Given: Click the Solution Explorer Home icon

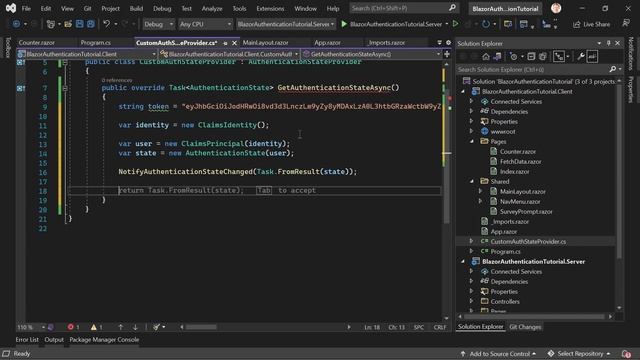Looking at the screenshot, I should tap(486, 56).
